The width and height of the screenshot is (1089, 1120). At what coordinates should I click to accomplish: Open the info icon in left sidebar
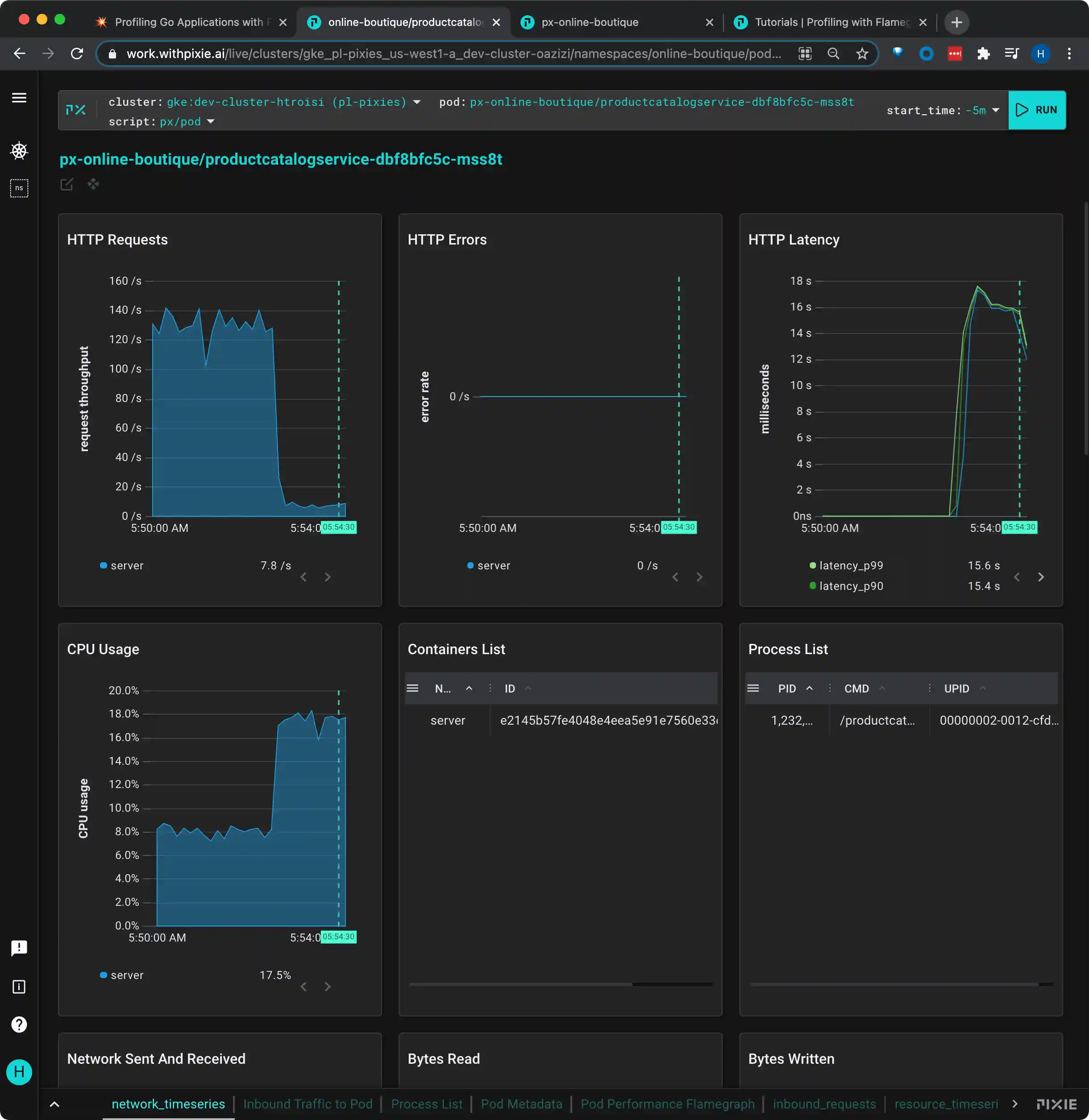pyautogui.click(x=19, y=987)
